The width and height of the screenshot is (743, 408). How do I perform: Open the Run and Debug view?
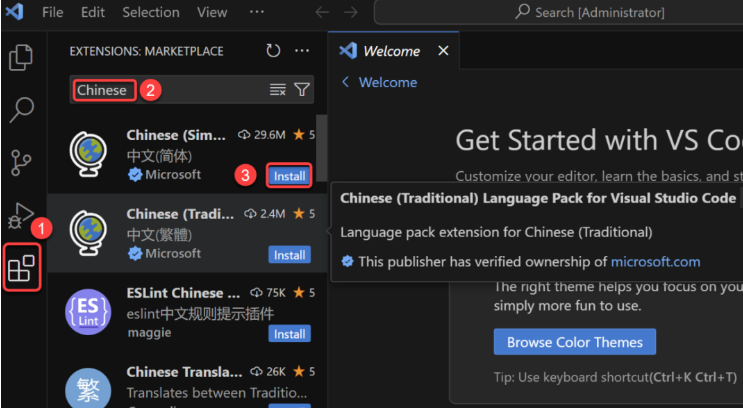pyautogui.click(x=21, y=216)
